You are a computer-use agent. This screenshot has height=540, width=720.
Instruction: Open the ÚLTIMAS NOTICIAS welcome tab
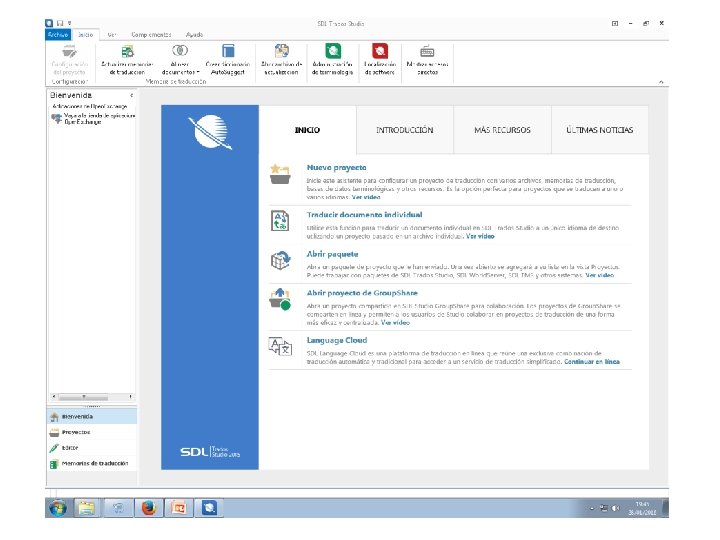click(x=600, y=130)
